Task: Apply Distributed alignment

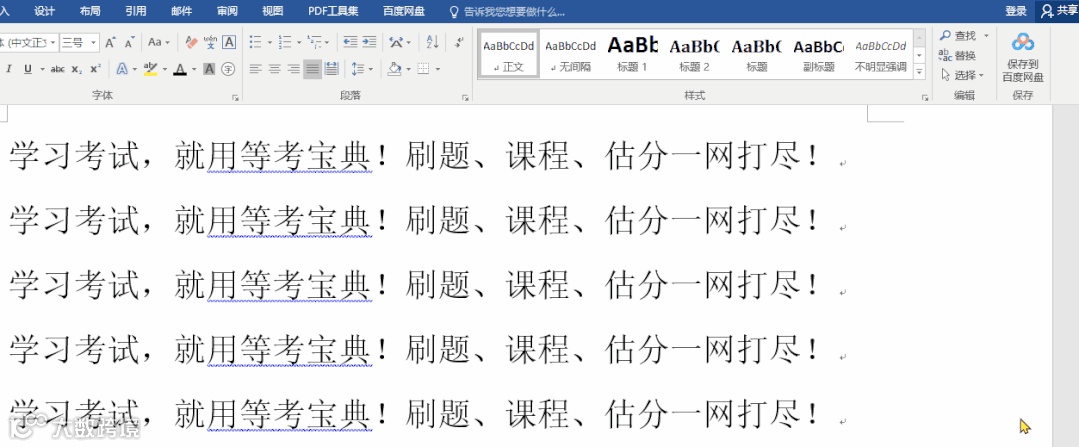Action: [x=332, y=69]
